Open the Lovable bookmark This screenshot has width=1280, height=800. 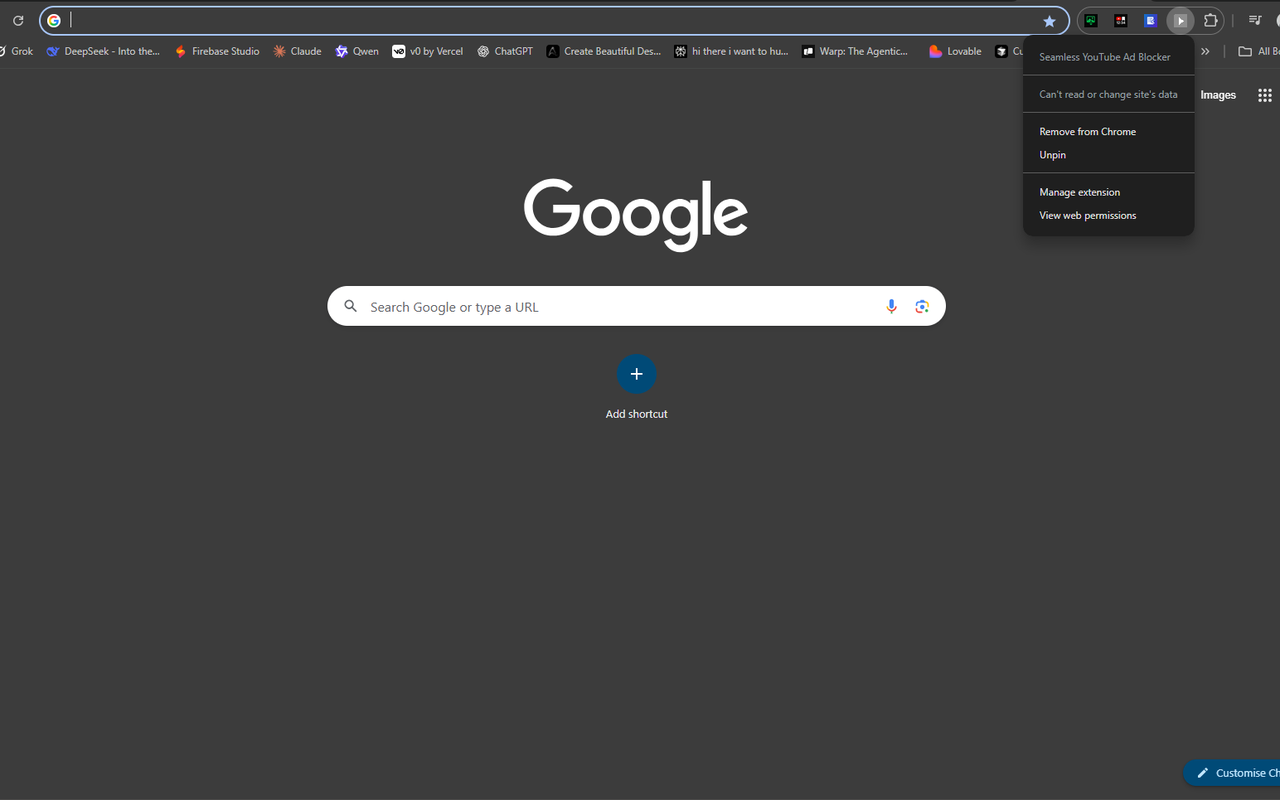pos(956,51)
